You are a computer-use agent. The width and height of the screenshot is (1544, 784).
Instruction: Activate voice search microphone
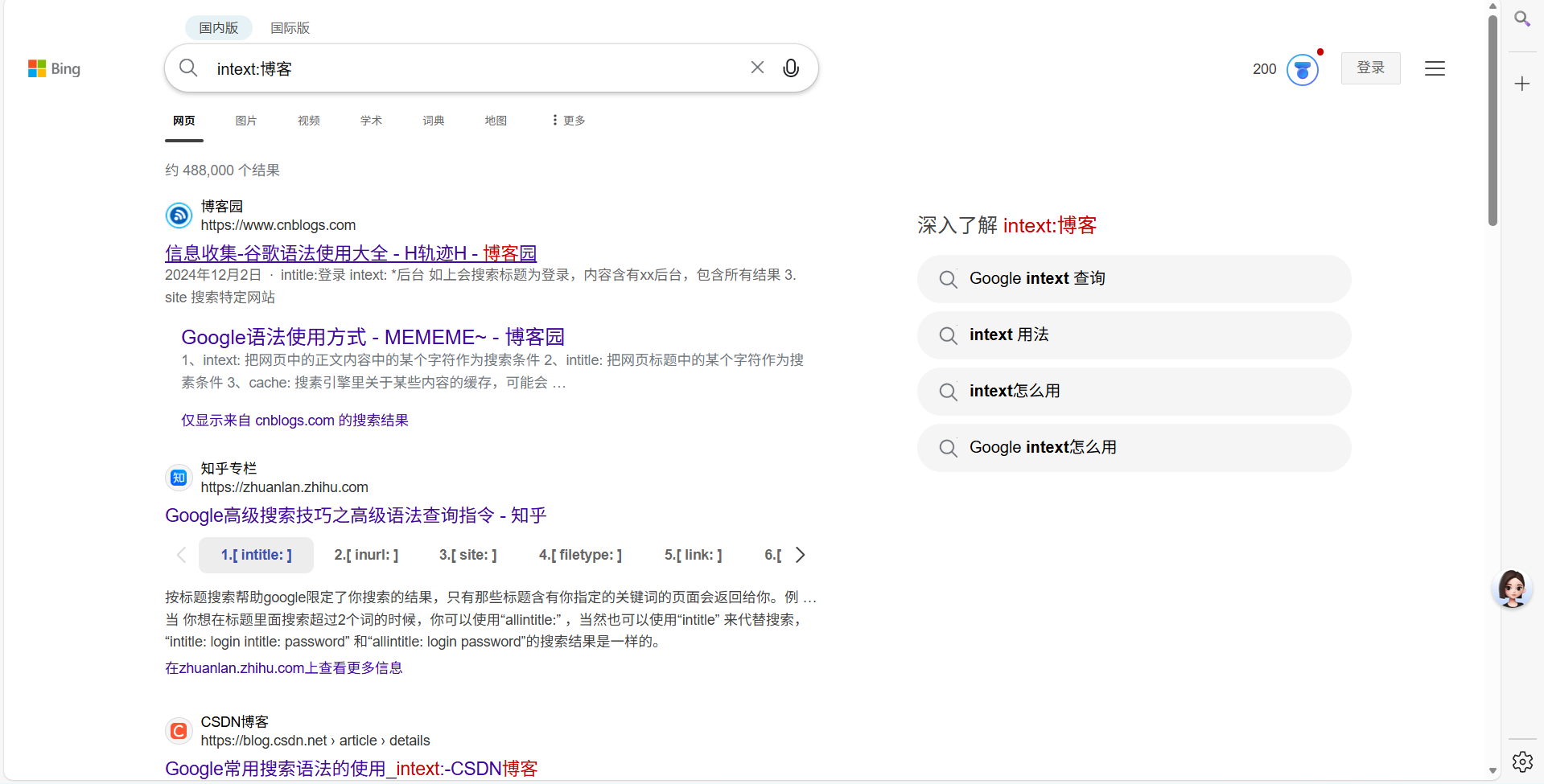791,68
